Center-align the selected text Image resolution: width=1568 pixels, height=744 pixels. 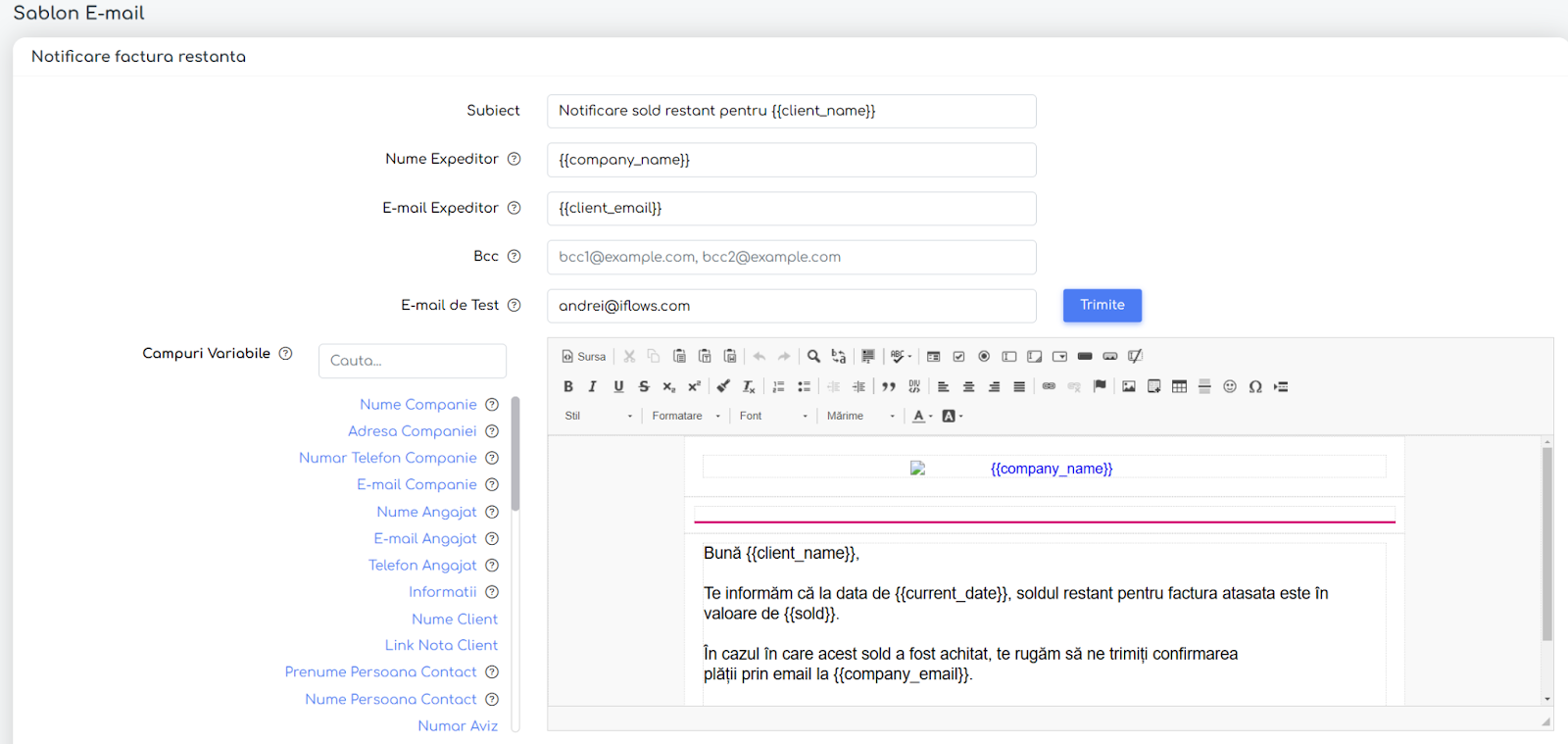pos(968,386)
